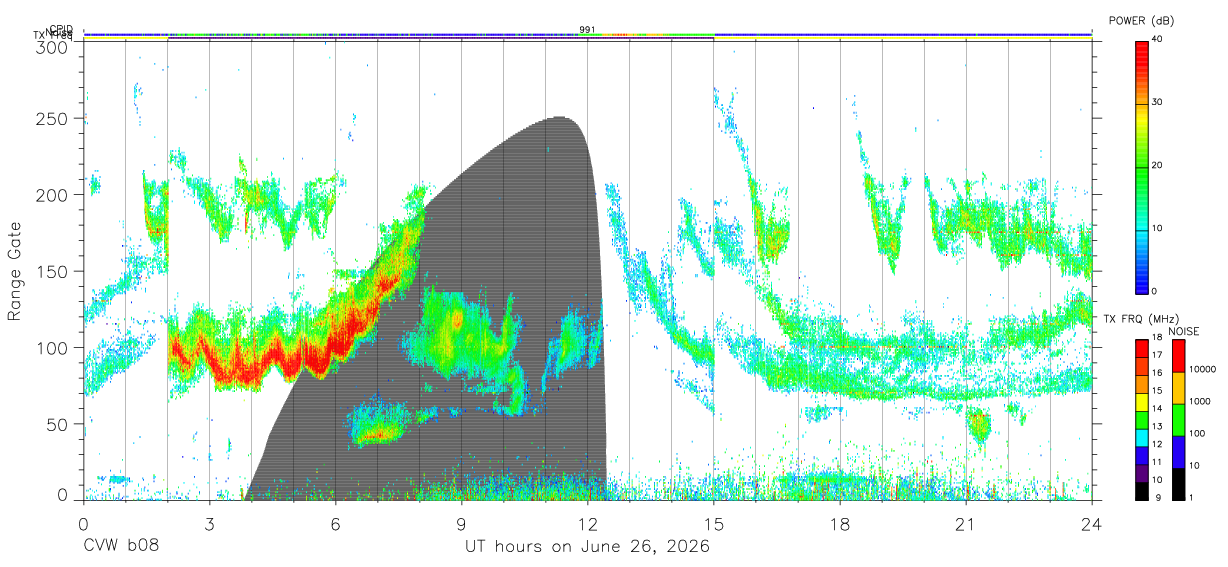1228x567 pixels.
Task: Click the '1000' noise scale label
Action: point(1200,401)
